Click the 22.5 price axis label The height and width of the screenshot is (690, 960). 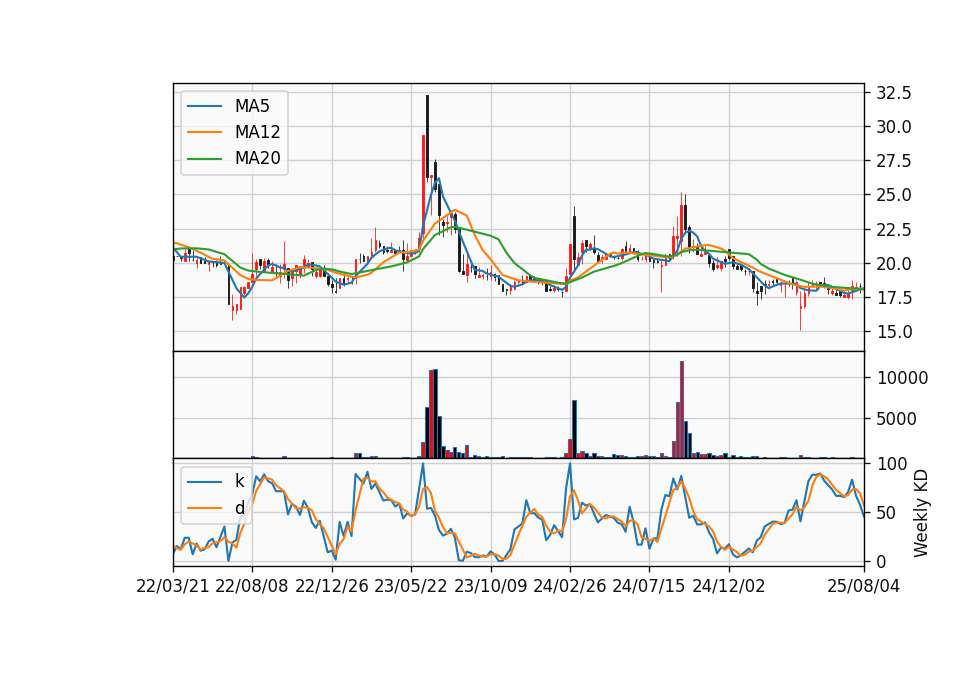point(894,230)
